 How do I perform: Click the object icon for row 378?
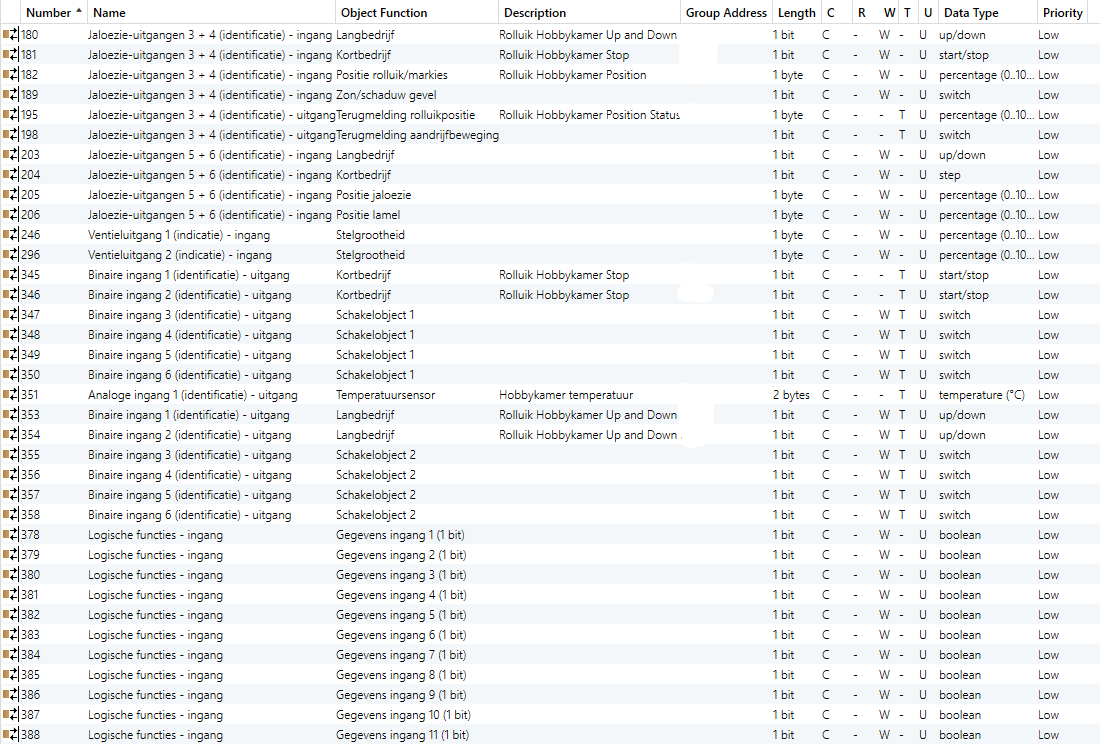tap(11, 534)
